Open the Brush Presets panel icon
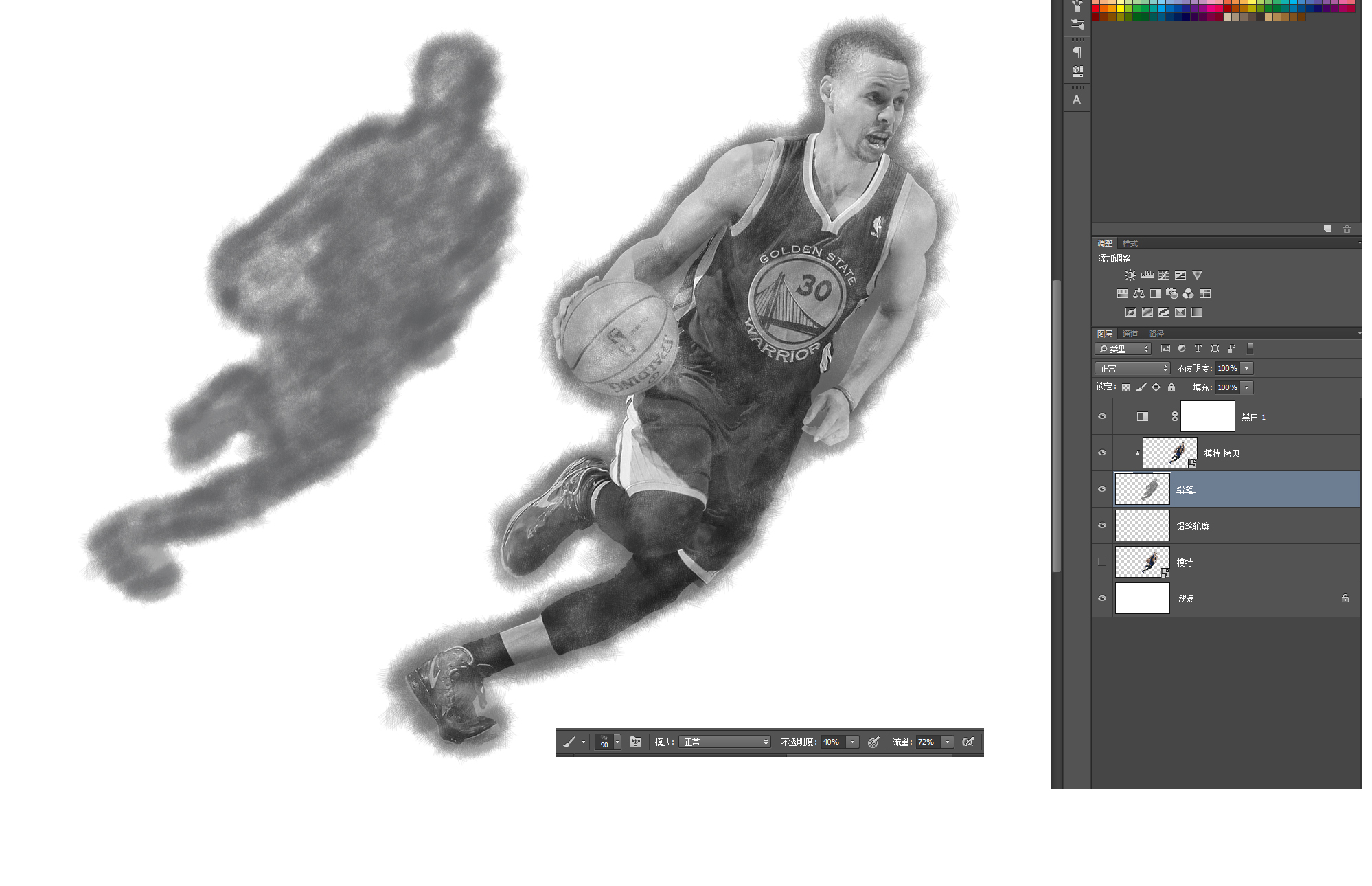This screenshot has width=1372, height=886. click(x=1077, y=25)
